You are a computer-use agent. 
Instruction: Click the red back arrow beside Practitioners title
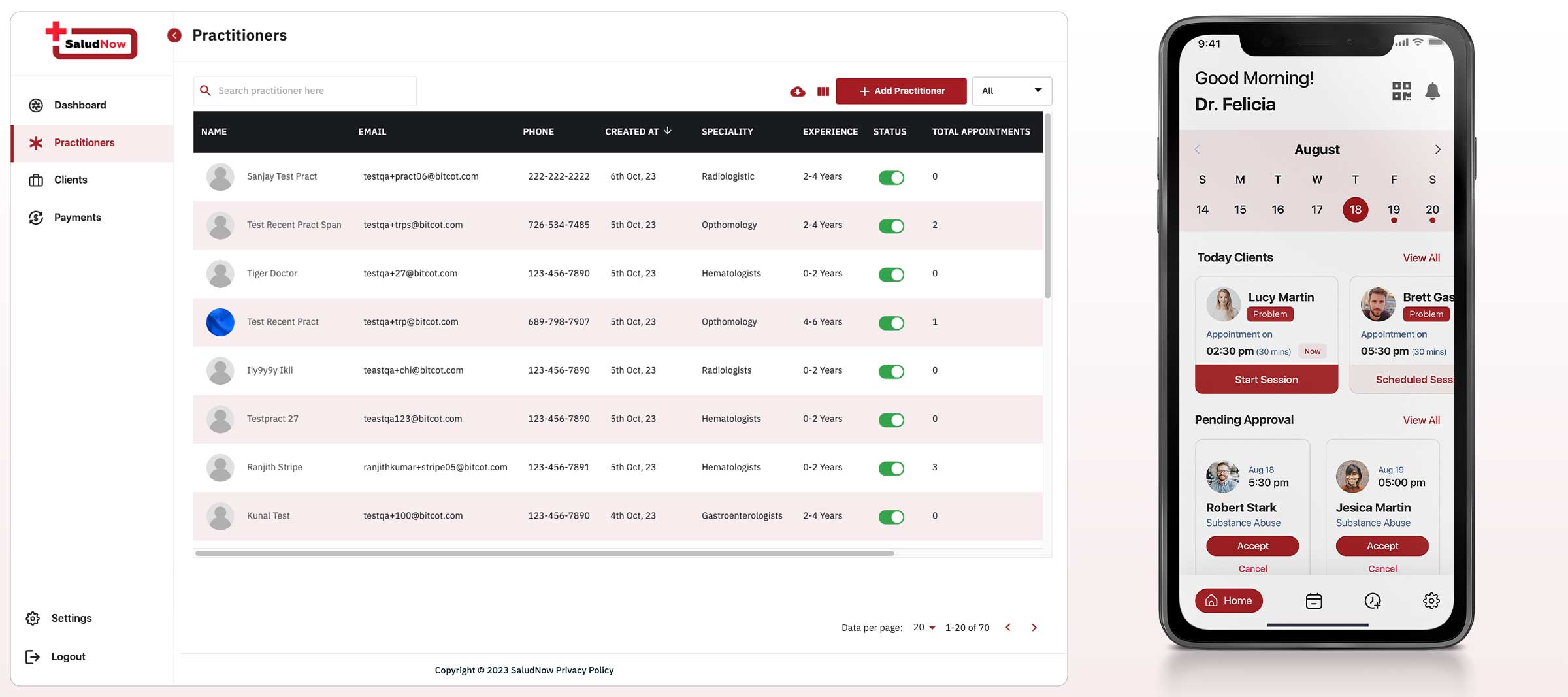[x=174, y=35]
